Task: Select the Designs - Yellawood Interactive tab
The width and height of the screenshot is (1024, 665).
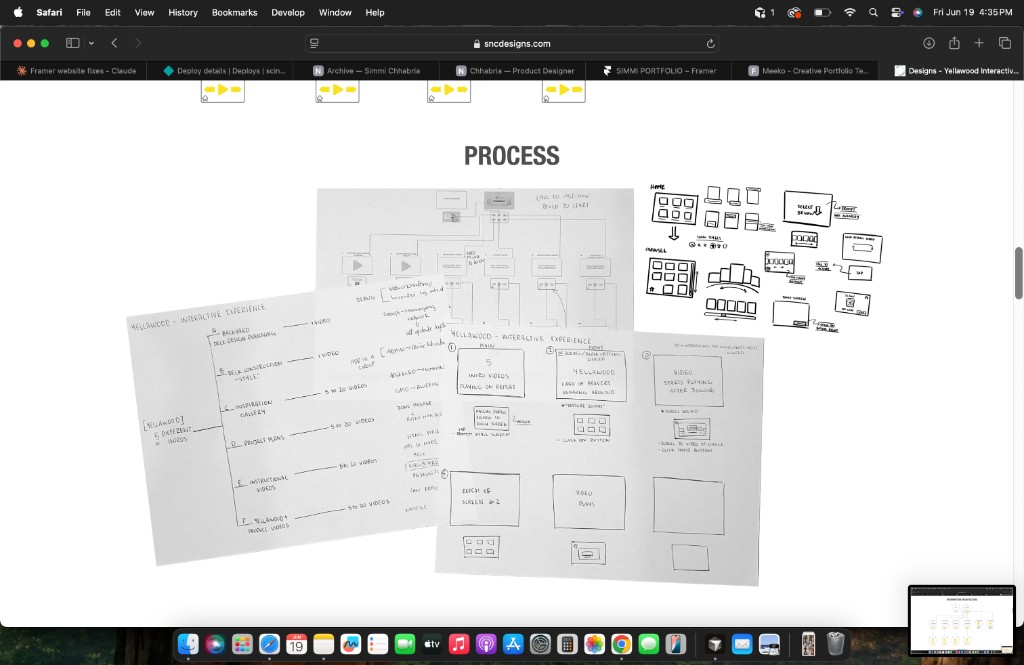Action: click(x=956, y=71)
